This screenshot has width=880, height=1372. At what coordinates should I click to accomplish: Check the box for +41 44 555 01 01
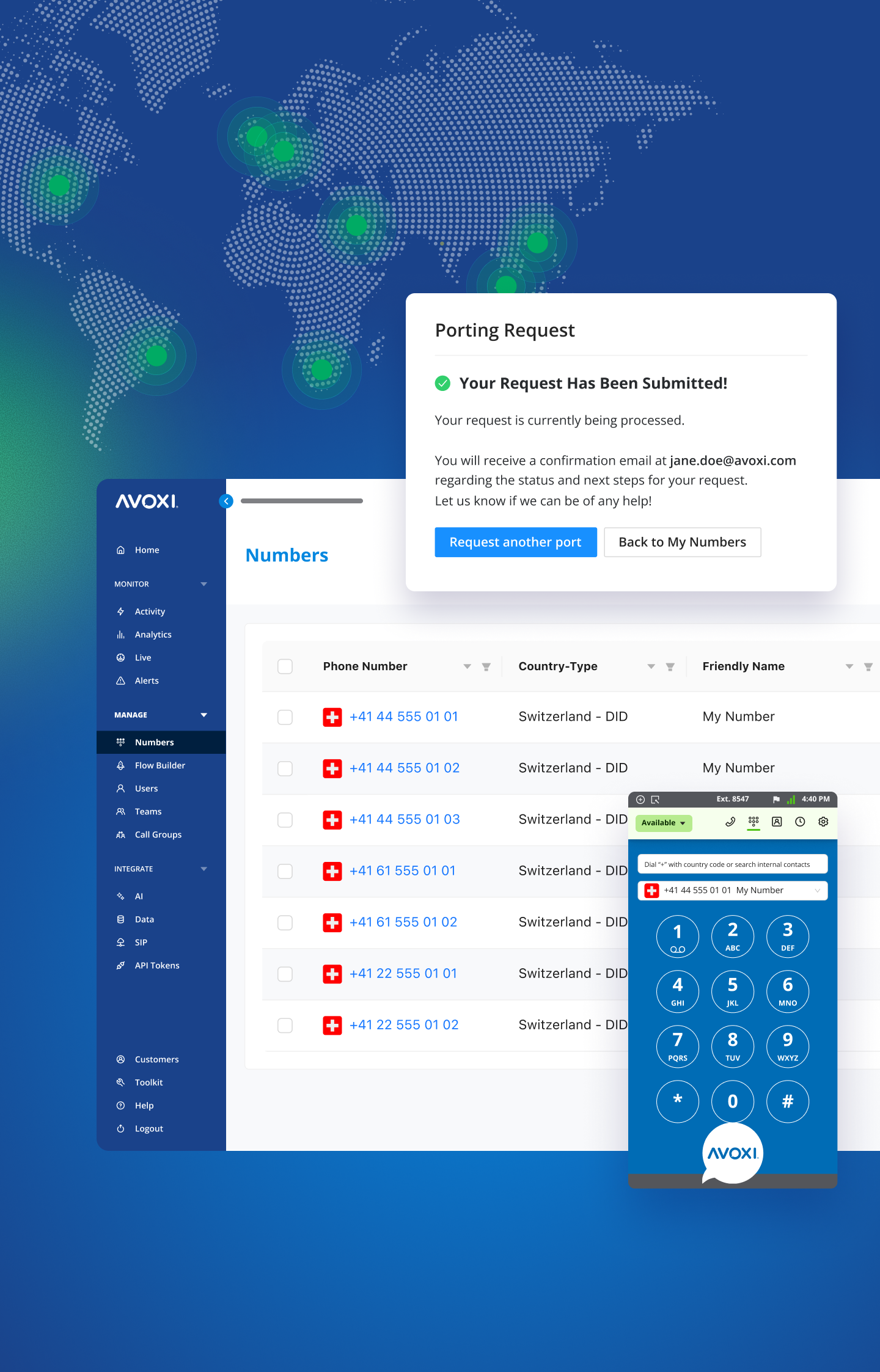tap(285, 717)
